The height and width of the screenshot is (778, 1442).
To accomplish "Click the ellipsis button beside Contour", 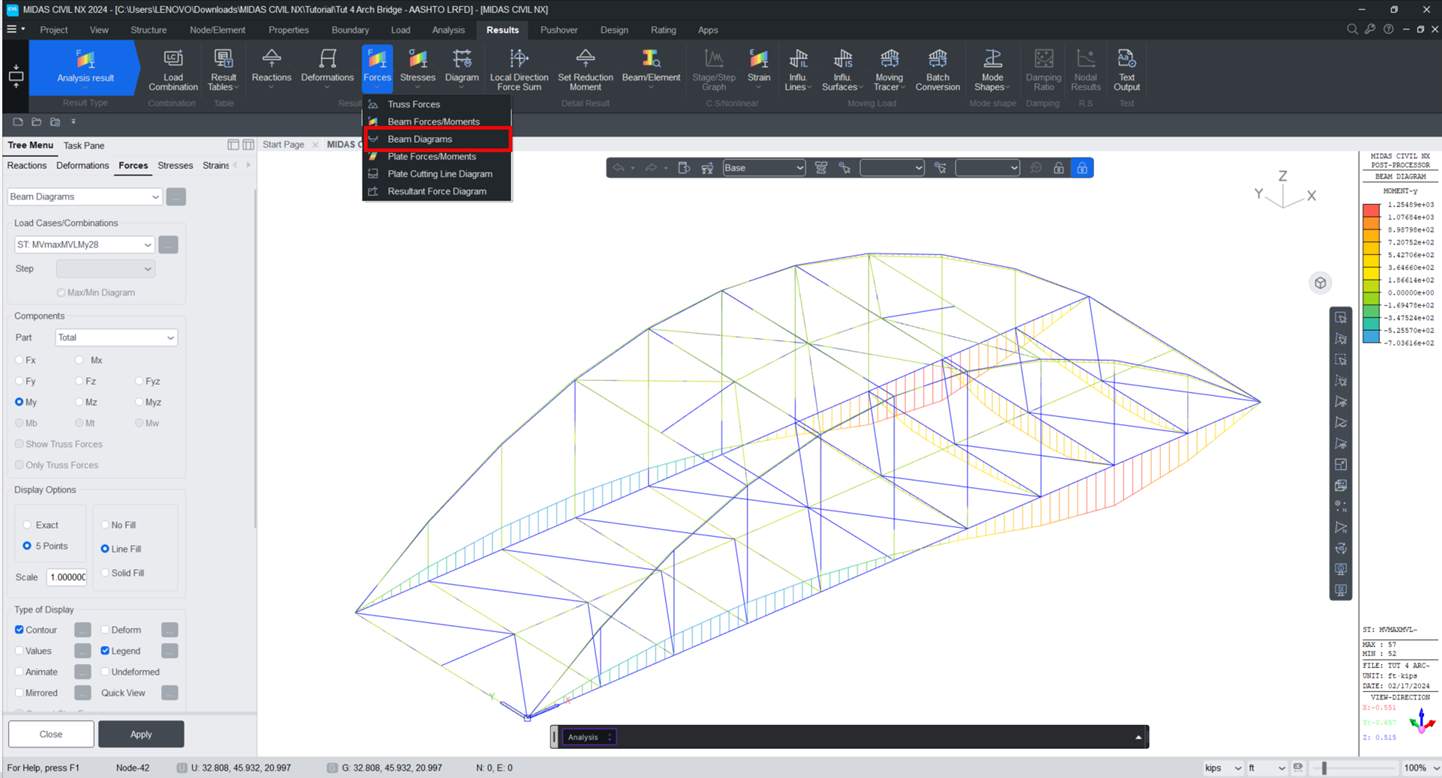I will click(x=82, y=630).
